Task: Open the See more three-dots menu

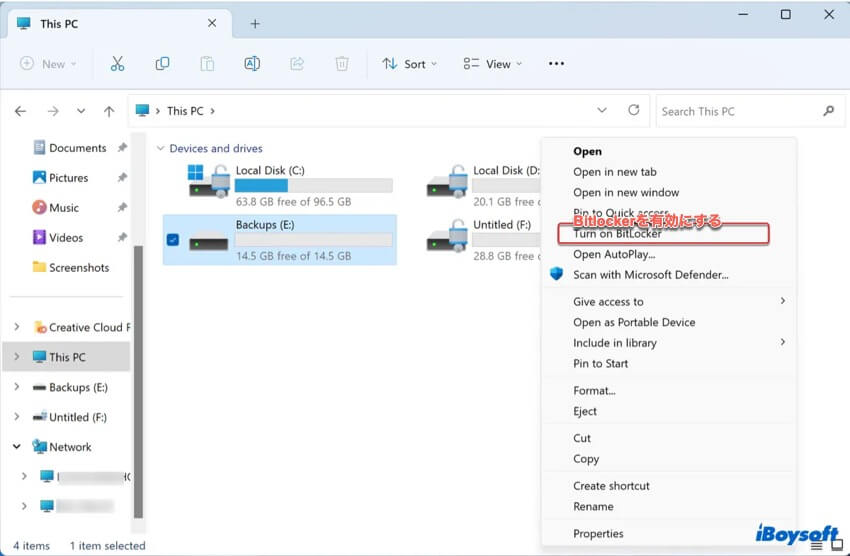Action: [x=556, y=64]
